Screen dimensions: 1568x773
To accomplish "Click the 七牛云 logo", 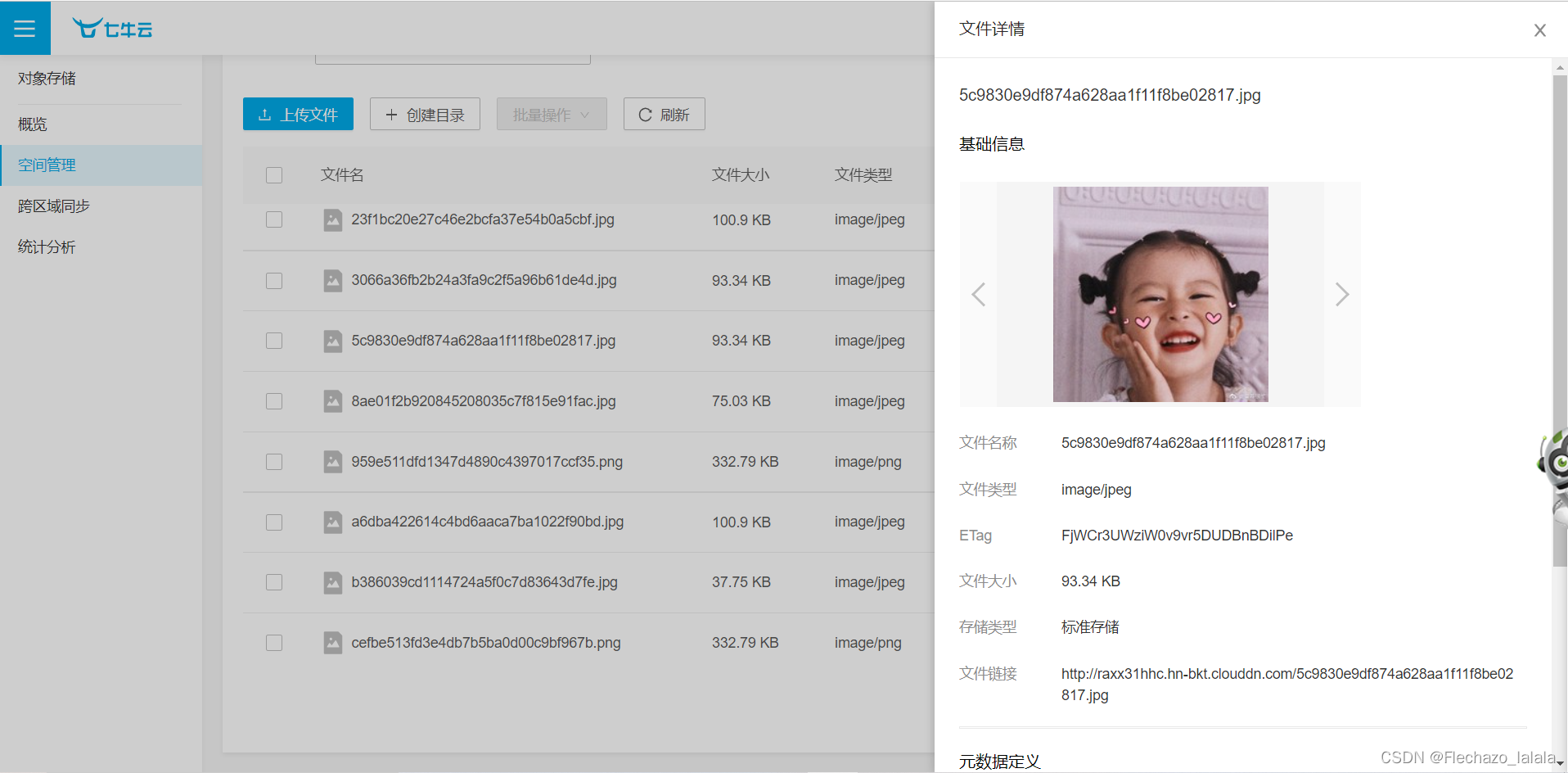I will [112, 28].
